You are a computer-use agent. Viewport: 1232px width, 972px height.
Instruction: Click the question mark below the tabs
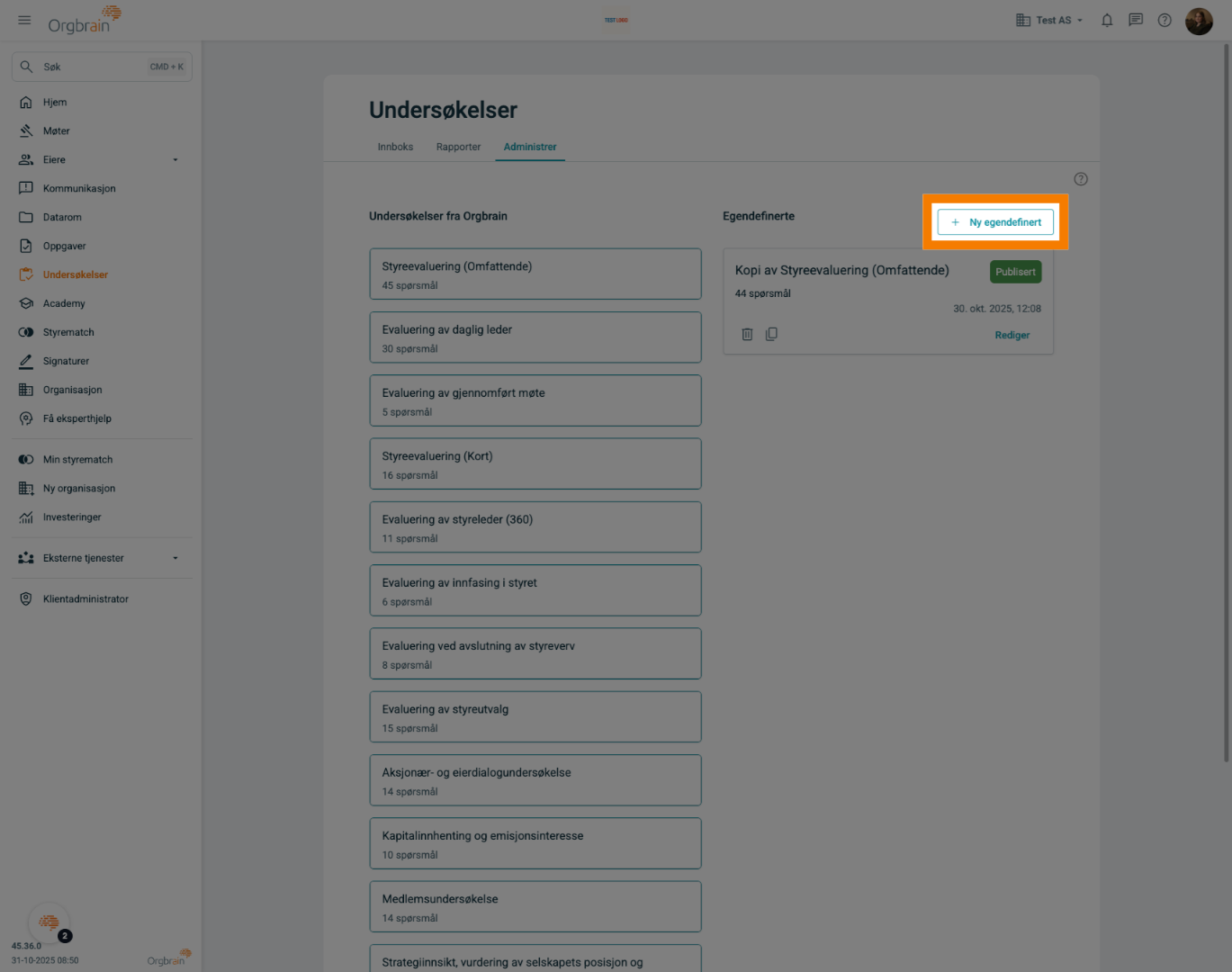coord(1081,179)
